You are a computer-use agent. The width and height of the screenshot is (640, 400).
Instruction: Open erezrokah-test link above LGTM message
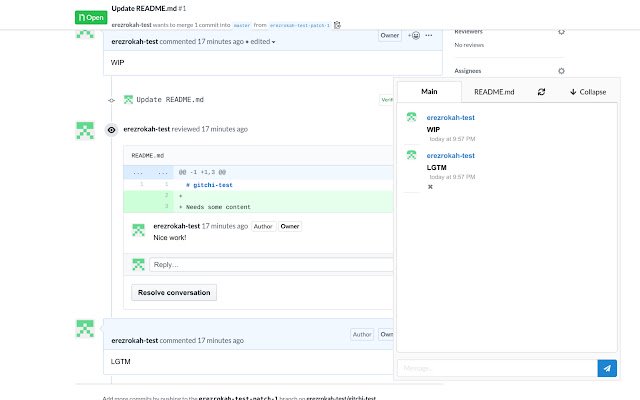tap(450, 156)
